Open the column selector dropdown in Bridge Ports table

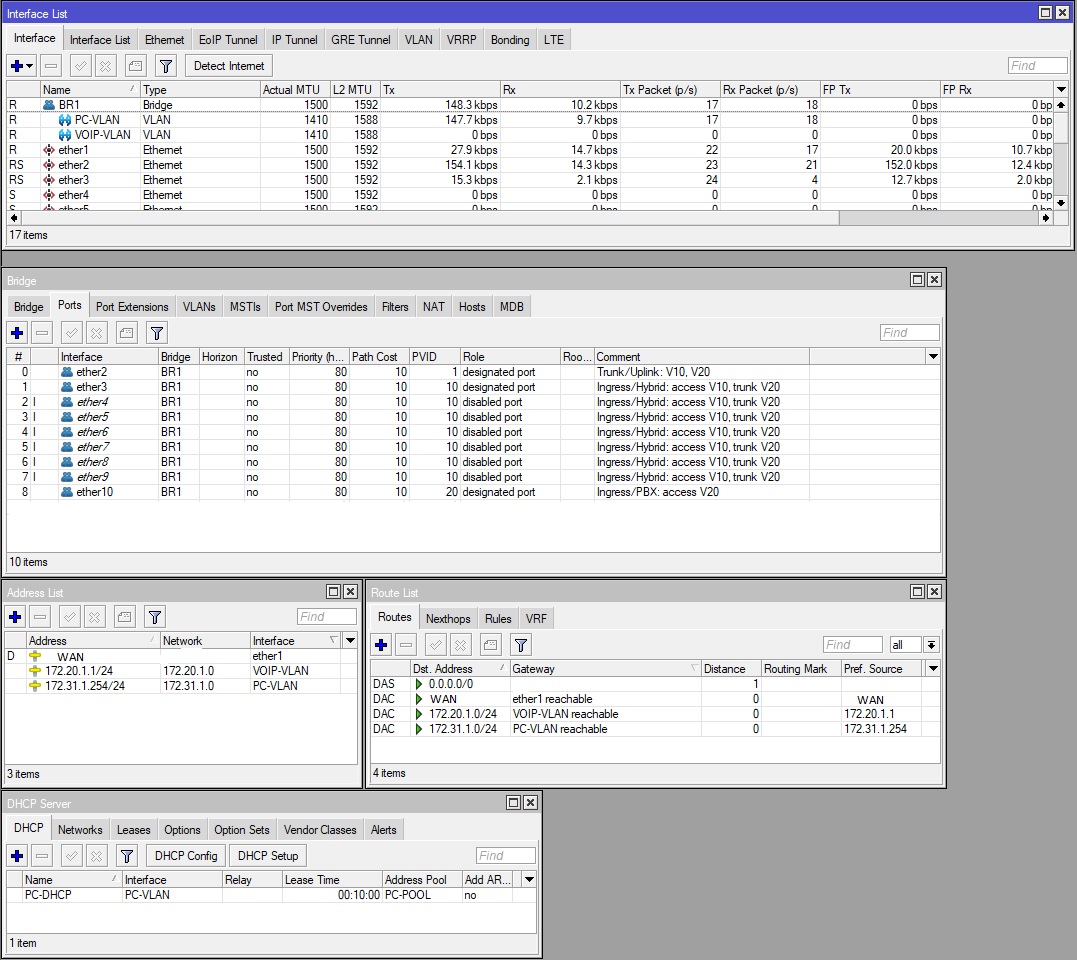[x=933, y=357]
